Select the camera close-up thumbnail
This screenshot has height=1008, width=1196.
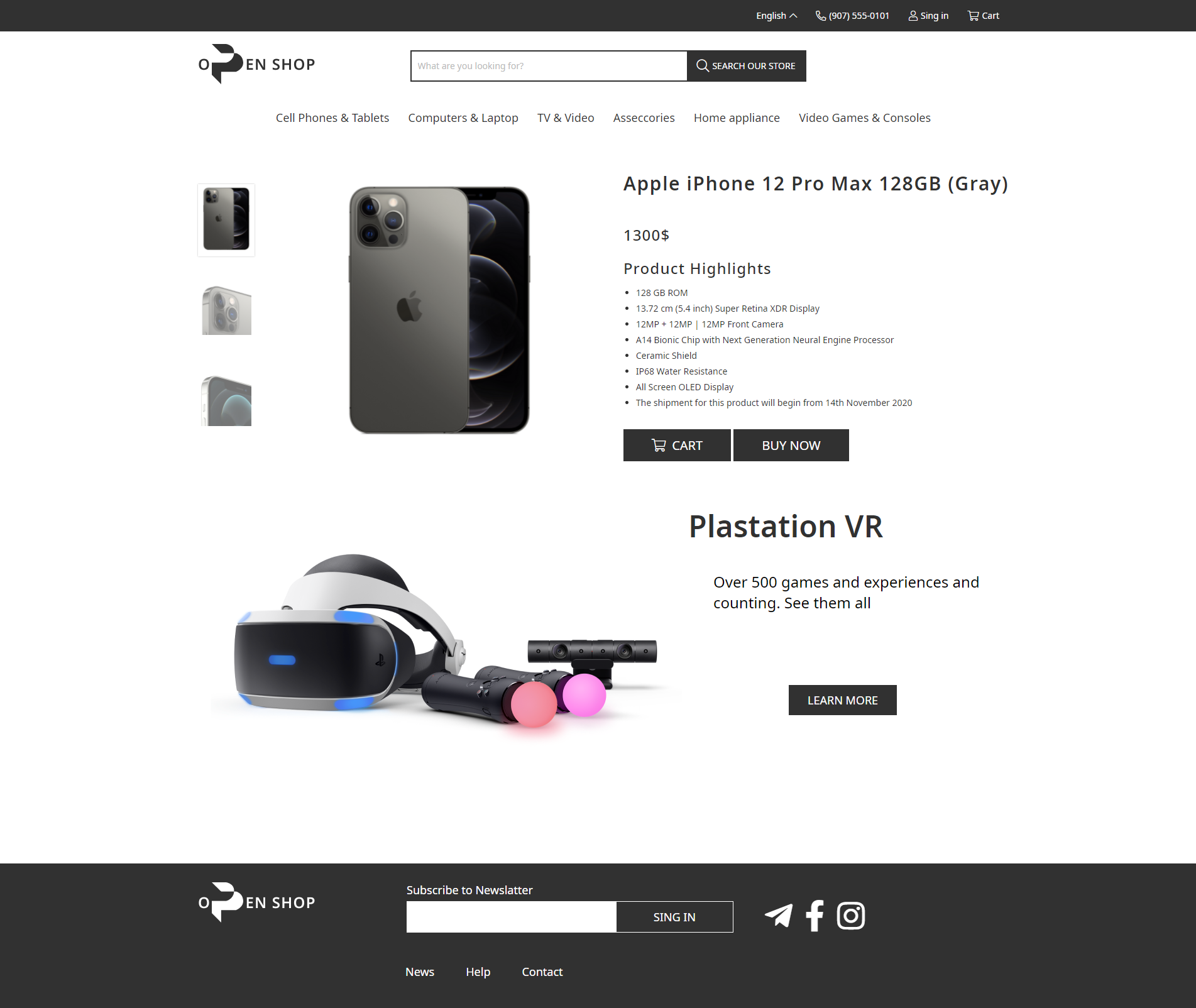pyautogui.click(x=226, y=310)
